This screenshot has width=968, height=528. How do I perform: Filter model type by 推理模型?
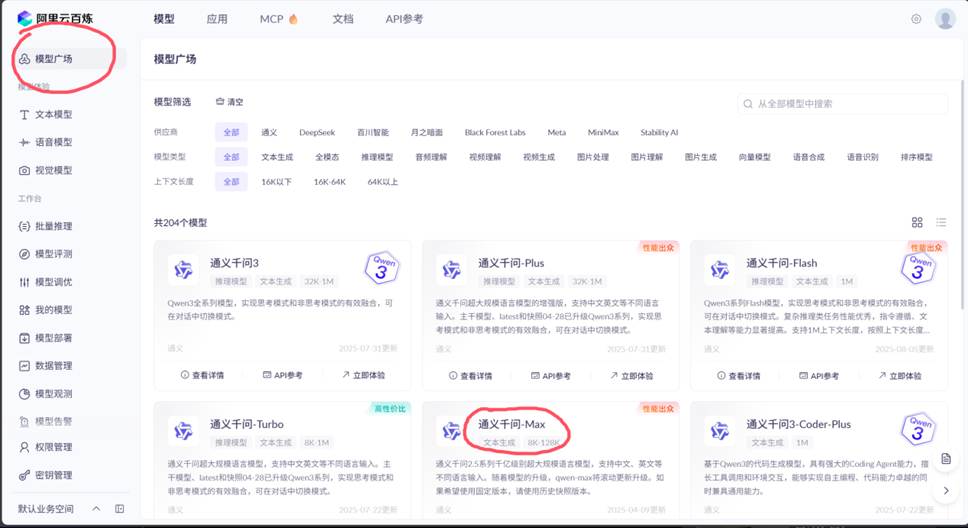(377, 157)
